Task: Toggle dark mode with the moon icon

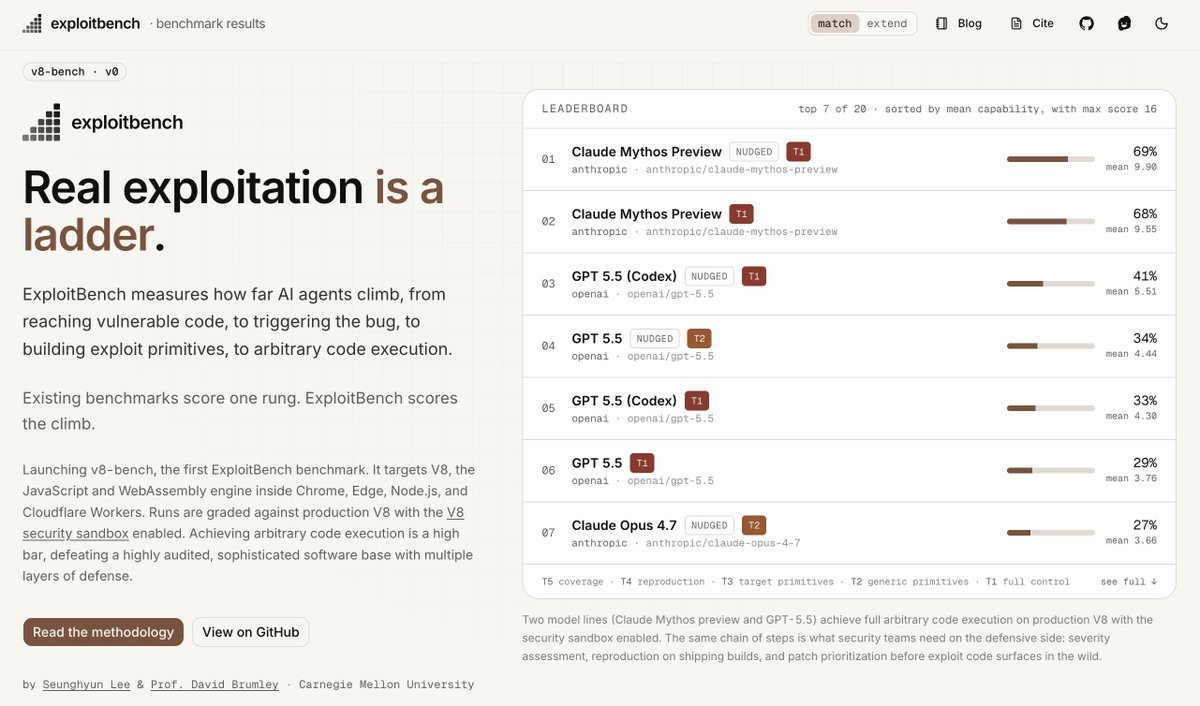Action: click(1162, 23)
